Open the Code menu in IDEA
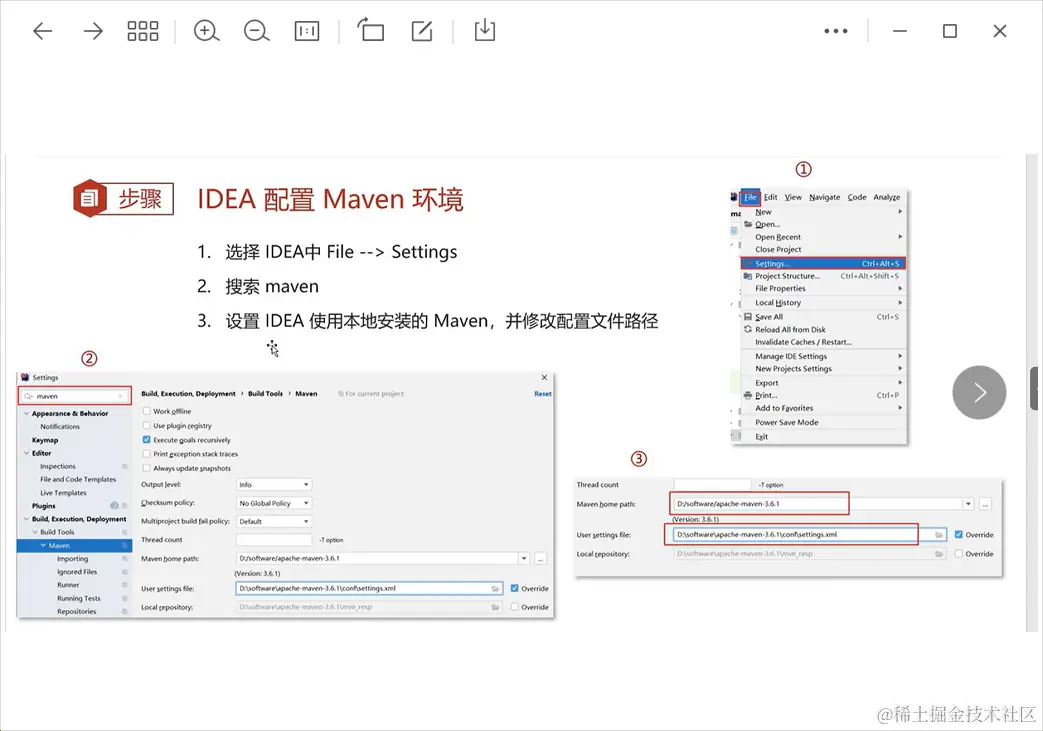The image size is (1043, 731). tap(857, 197)
